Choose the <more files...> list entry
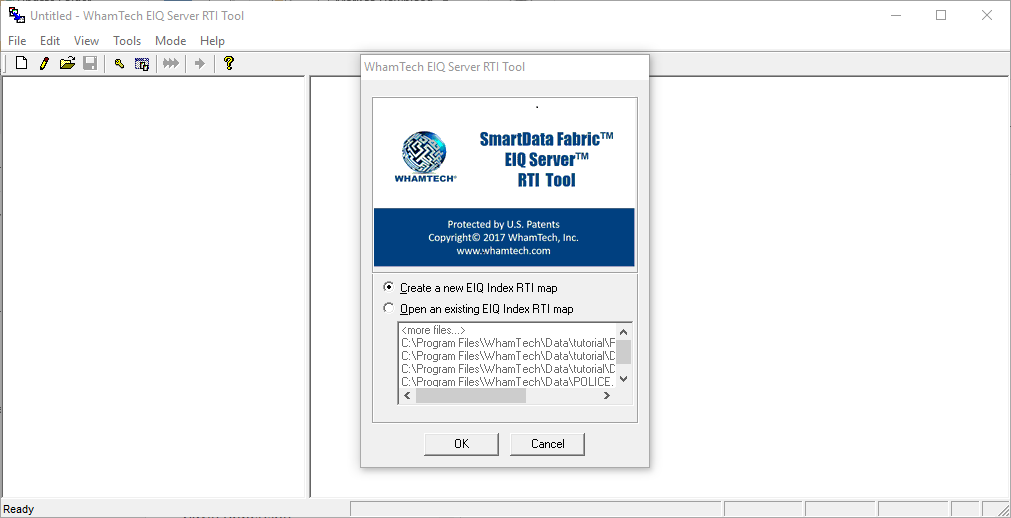The height and width of the screenshot is (518, 1011). coord(433,330)
